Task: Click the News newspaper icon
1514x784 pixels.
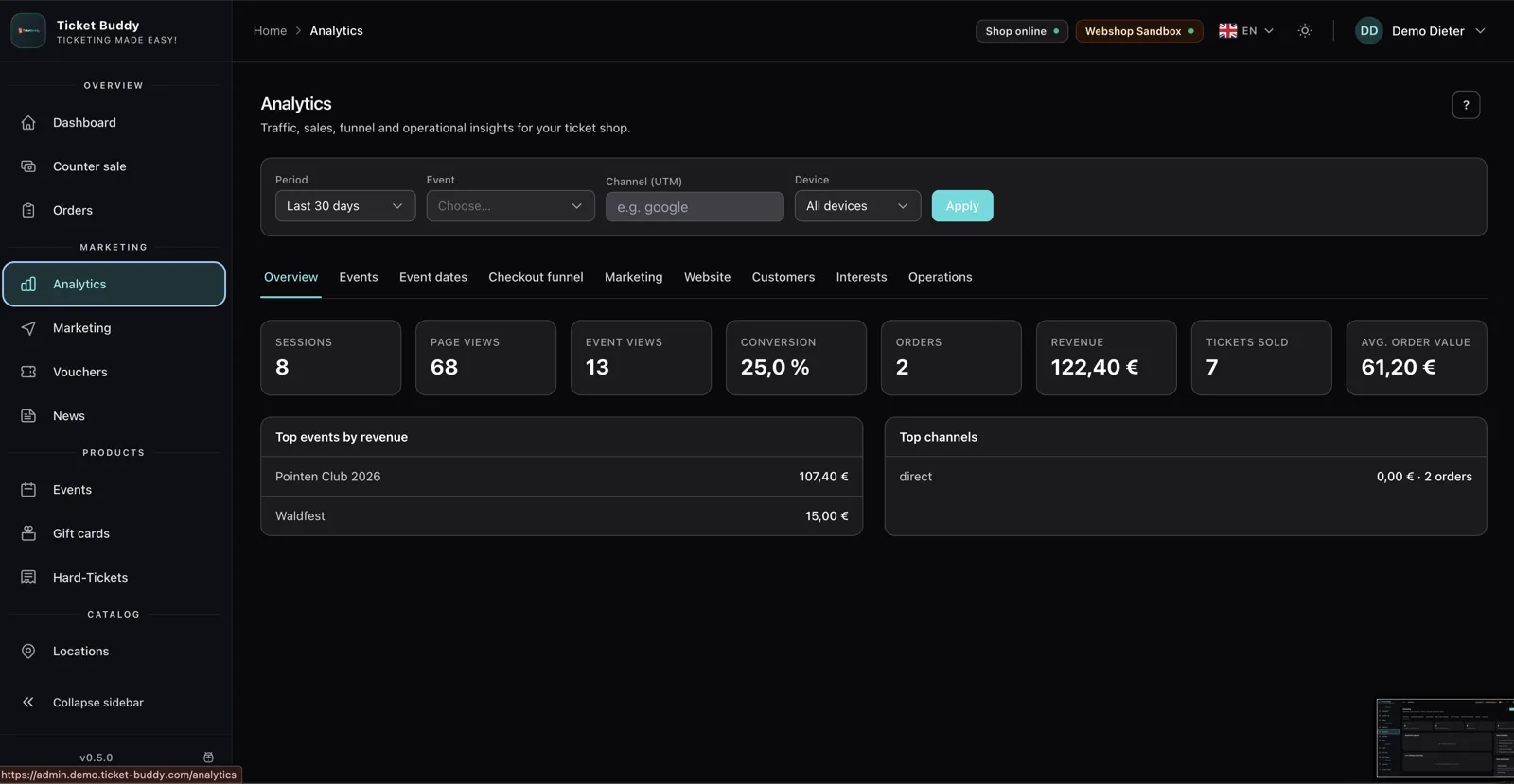Action: click(x=28, y=416)
